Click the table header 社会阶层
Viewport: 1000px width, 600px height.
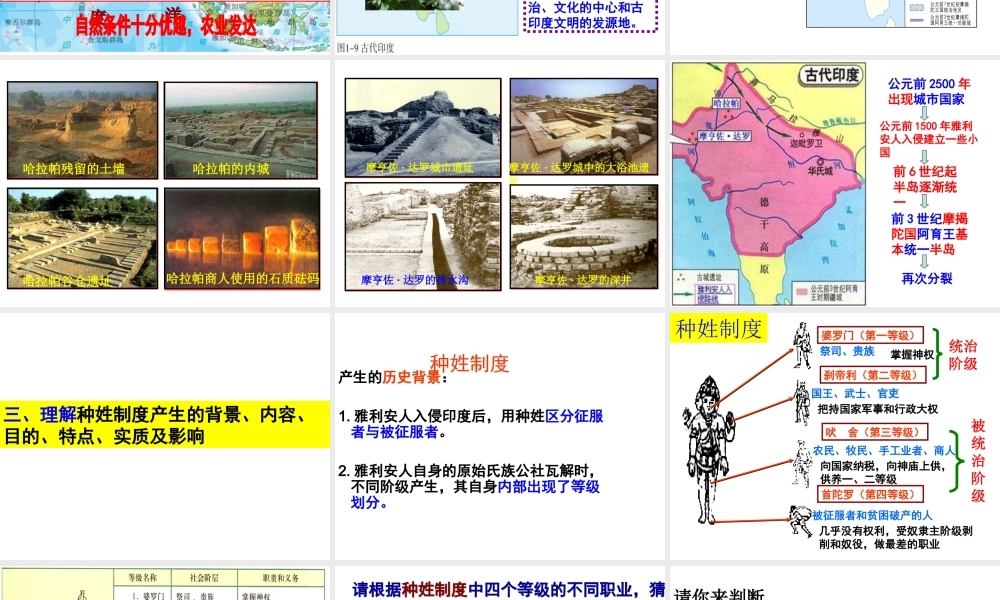coord(204,578)
